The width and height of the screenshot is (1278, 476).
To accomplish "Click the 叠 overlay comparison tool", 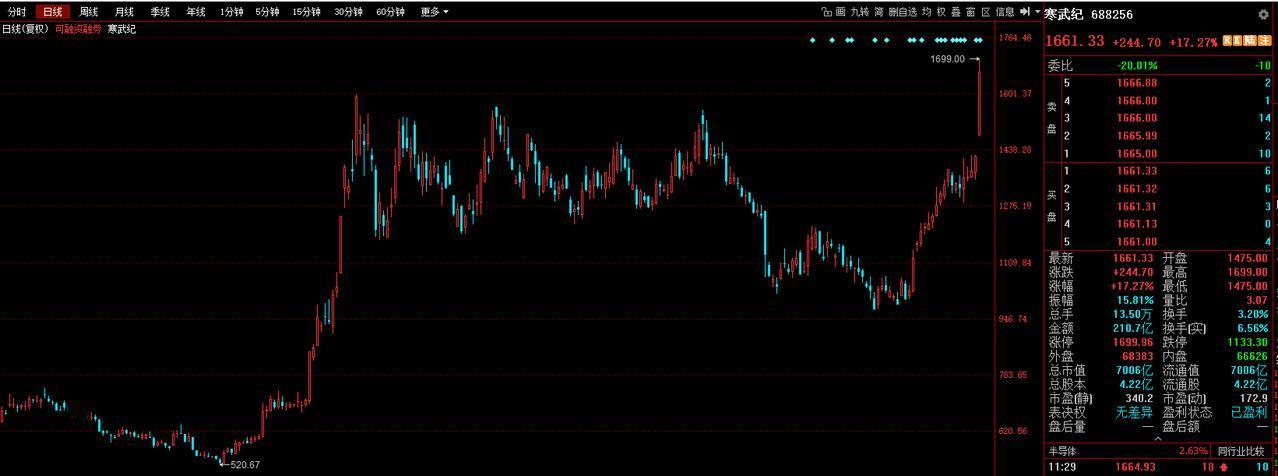I will (956, 12).
